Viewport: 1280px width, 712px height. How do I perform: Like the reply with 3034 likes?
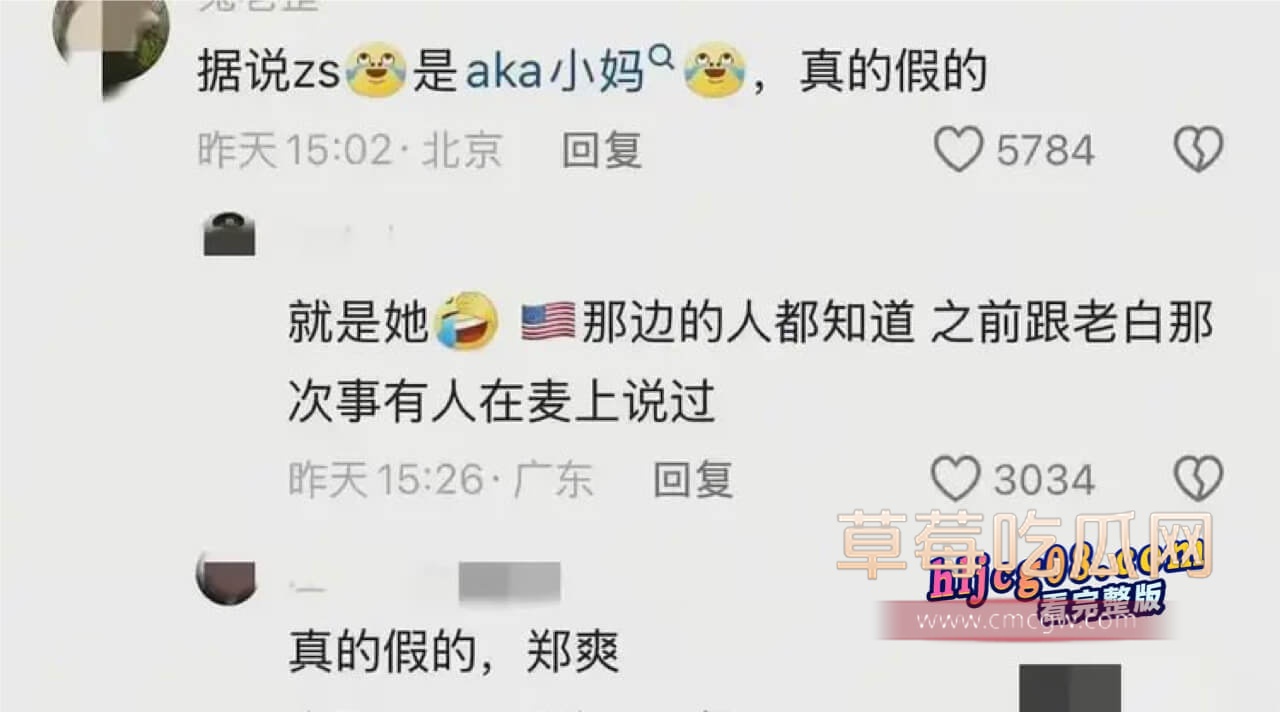point(956,480)
